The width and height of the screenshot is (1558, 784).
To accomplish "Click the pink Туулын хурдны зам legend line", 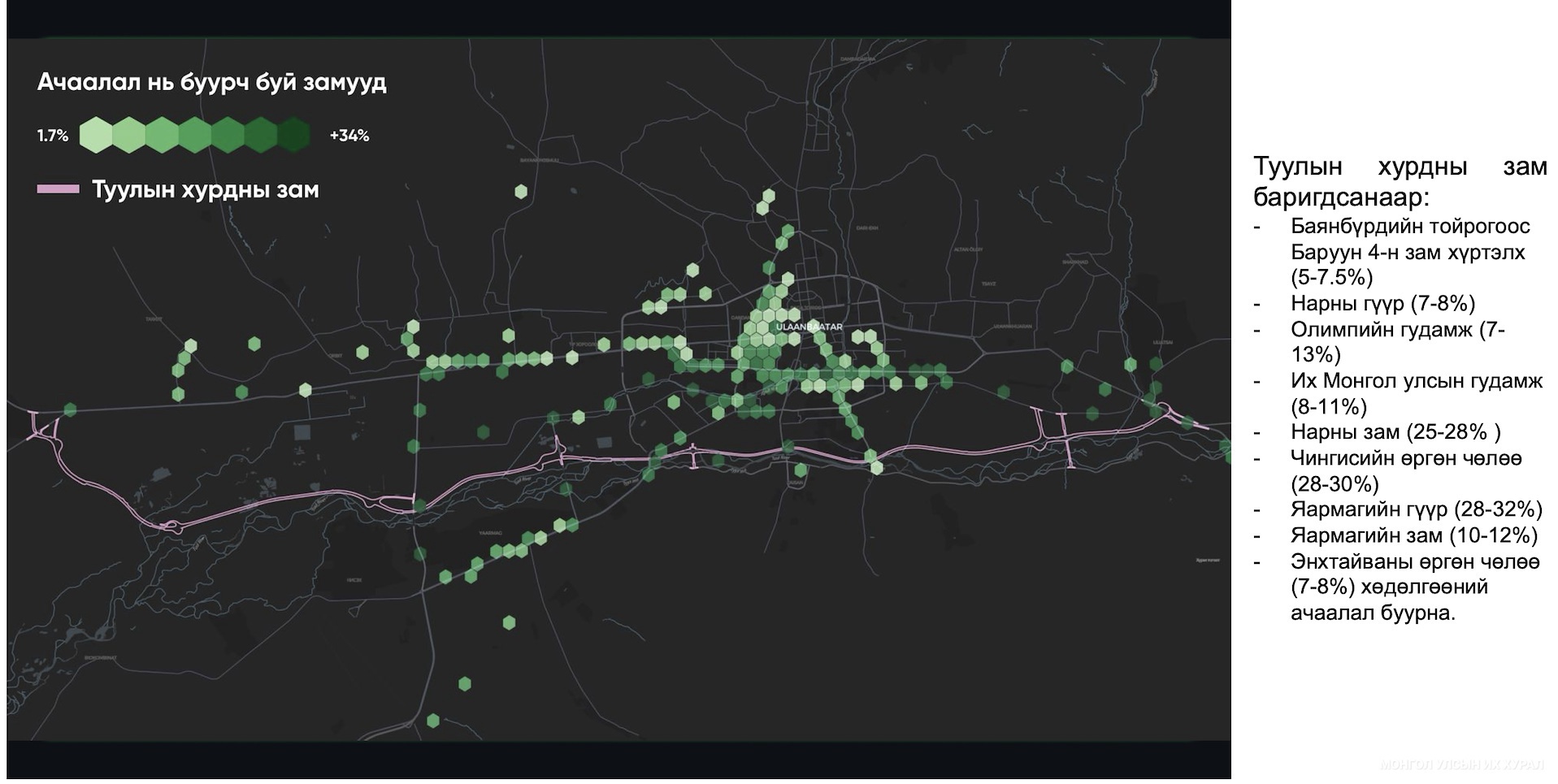I will coord(58,190).
